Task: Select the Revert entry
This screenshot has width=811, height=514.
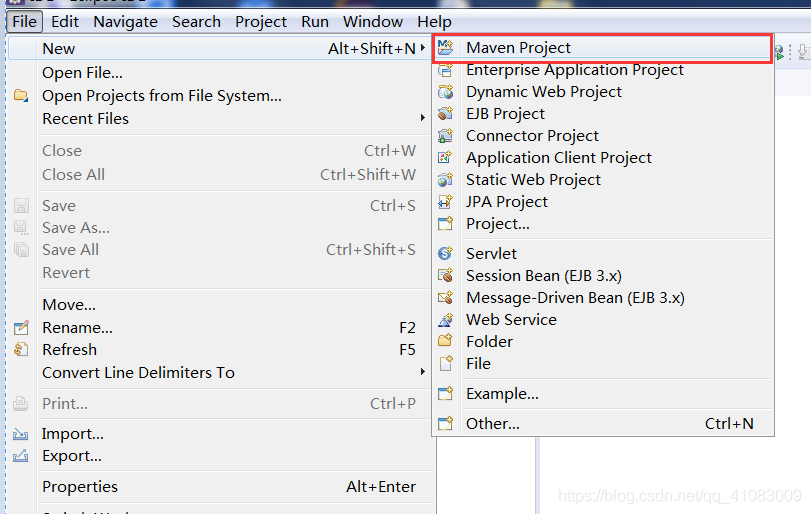Action: (x=220, y=273)
